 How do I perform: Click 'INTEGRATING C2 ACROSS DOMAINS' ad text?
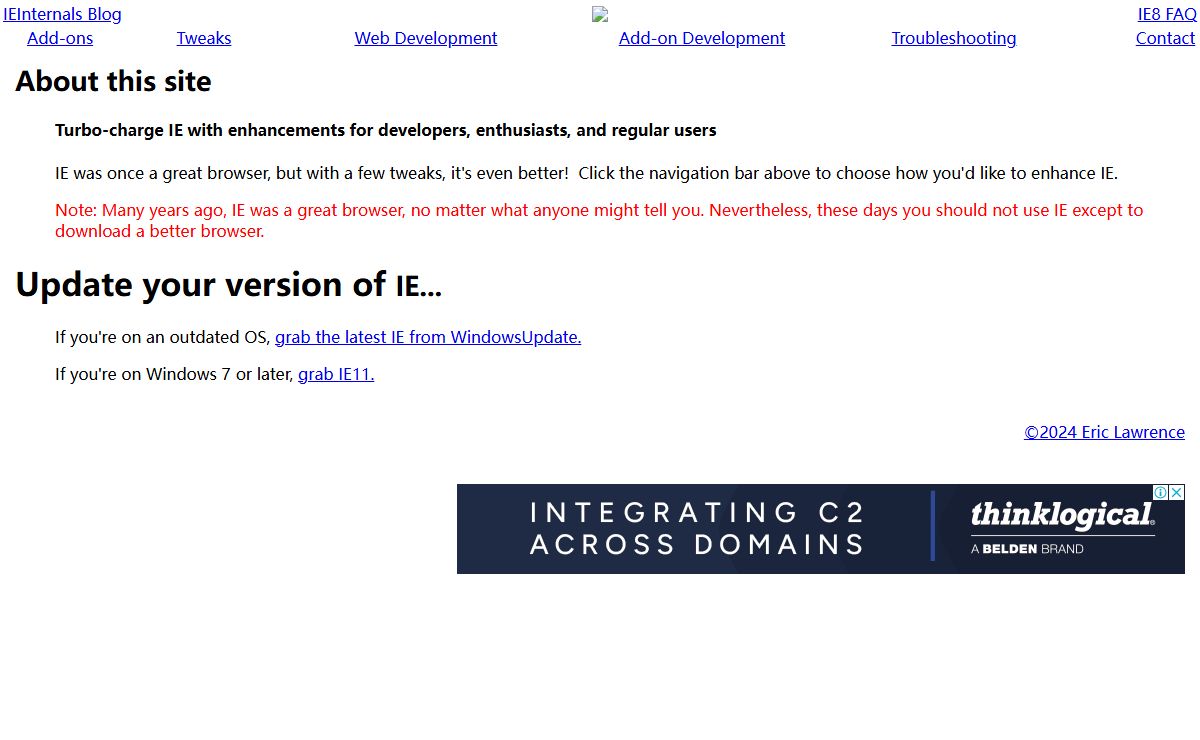(x=697, y=528)
